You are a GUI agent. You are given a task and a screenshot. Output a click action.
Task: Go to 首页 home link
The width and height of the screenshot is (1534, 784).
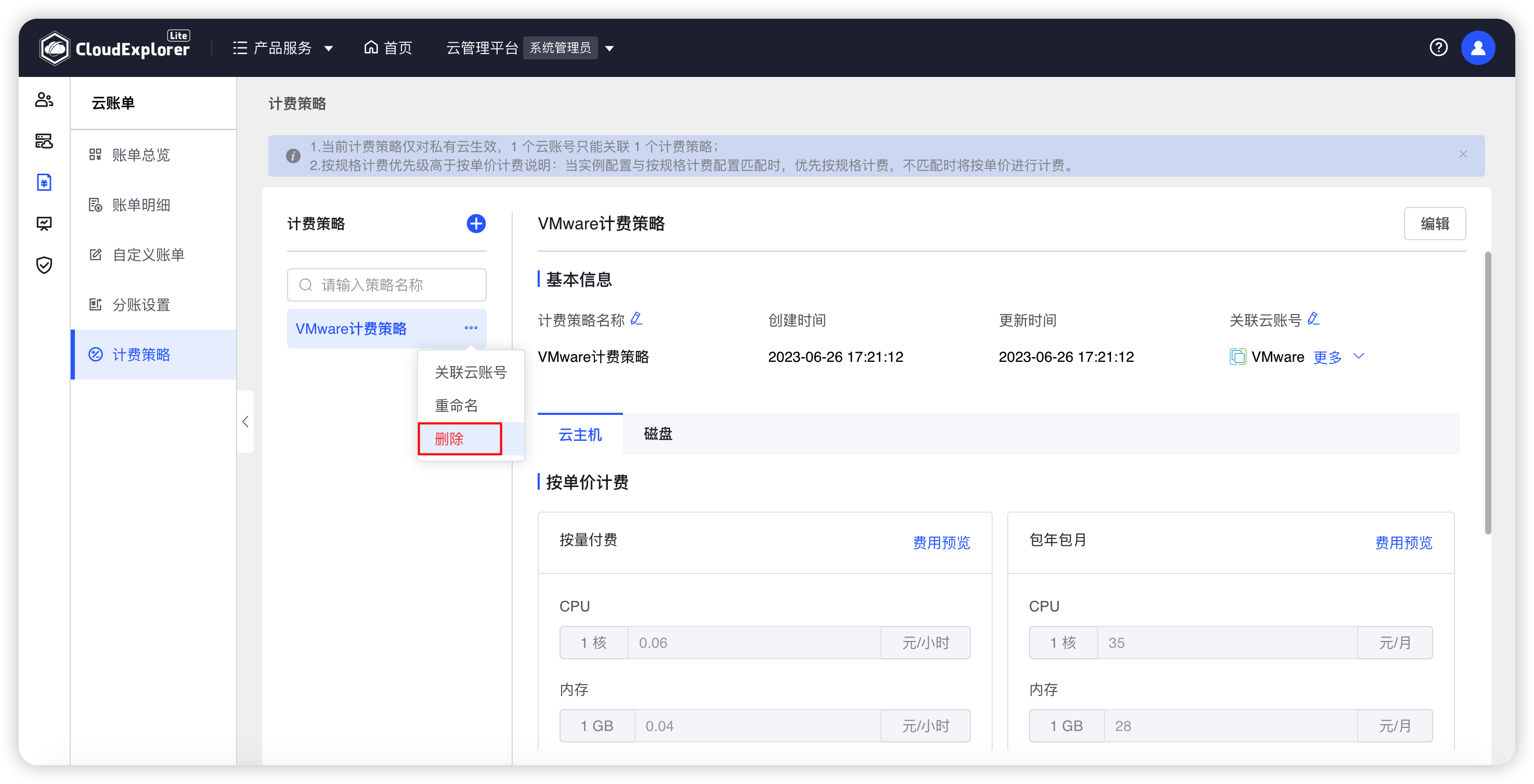point(388,48)
